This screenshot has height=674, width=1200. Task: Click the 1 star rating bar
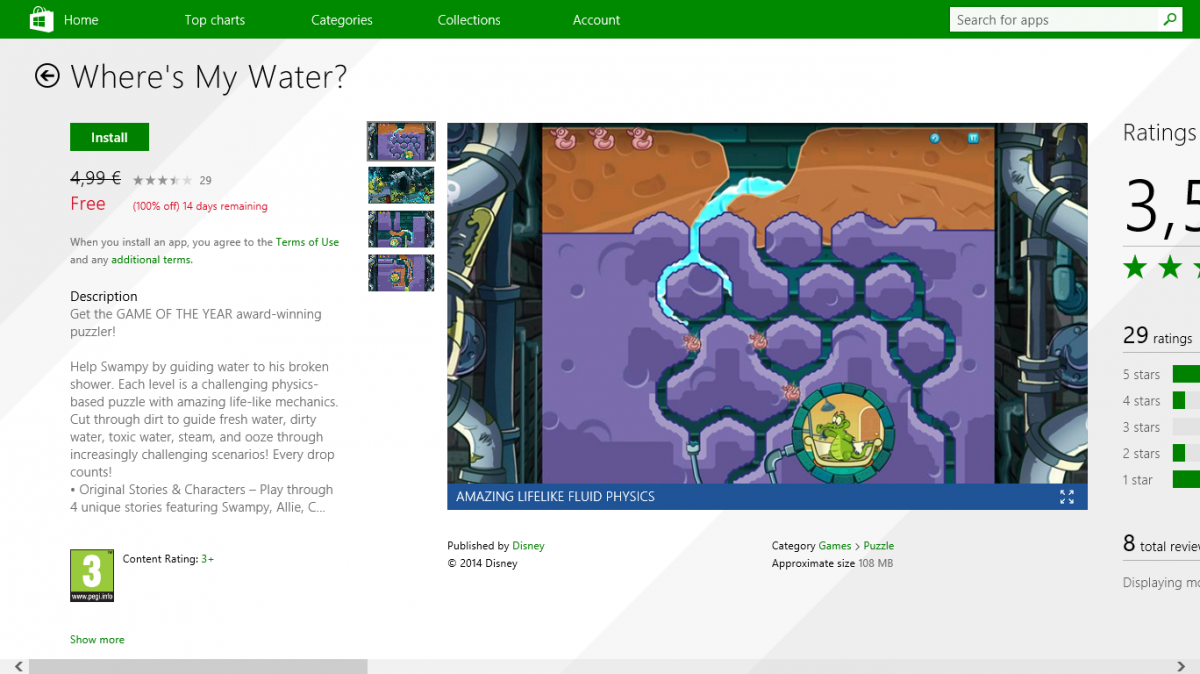[1186, 479]
